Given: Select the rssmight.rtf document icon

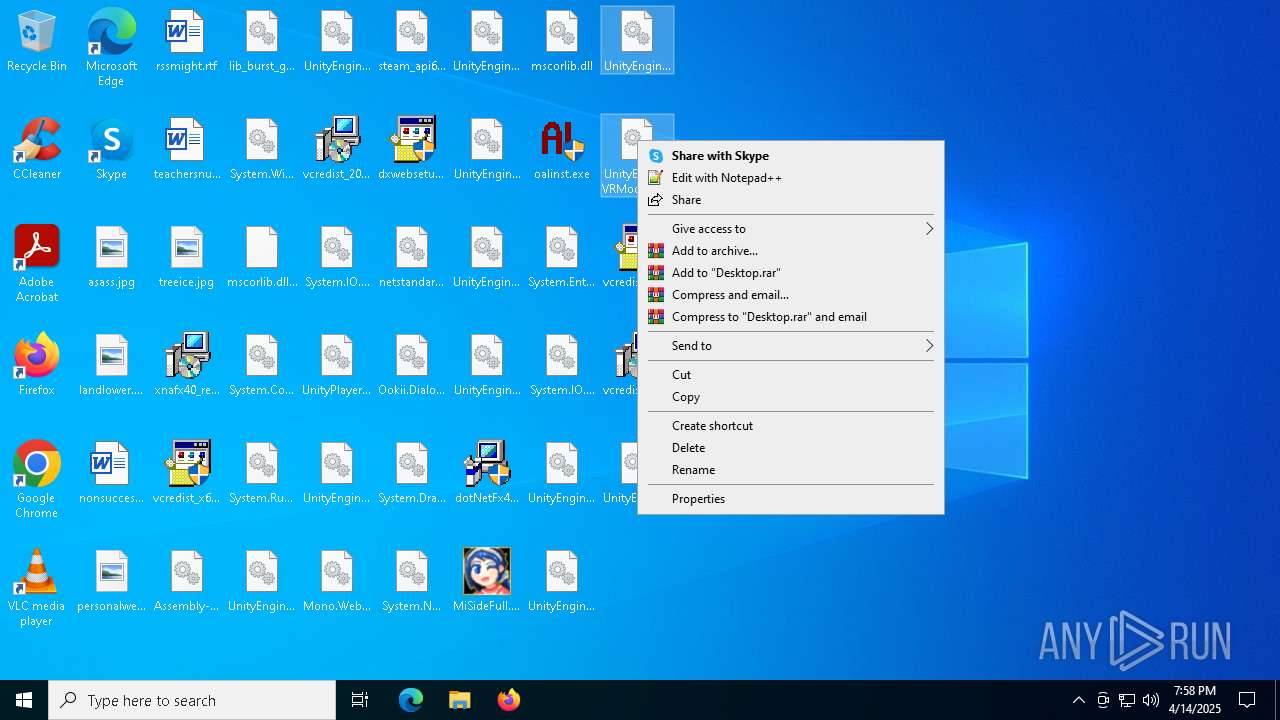Looking at the screenshot, I should 186,41.
